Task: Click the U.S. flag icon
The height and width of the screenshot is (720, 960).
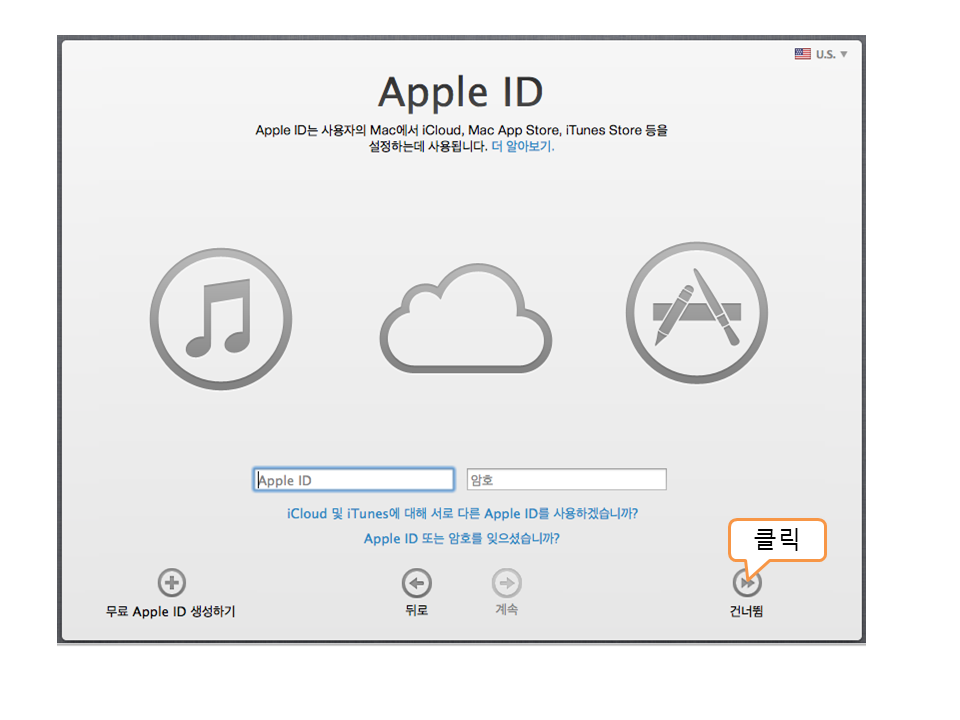Action: 803,54
